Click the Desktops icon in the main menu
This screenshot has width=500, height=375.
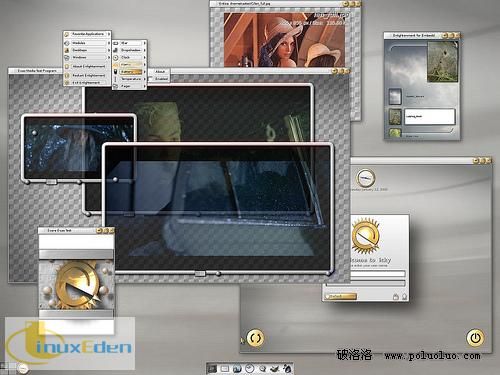(67, 50)
